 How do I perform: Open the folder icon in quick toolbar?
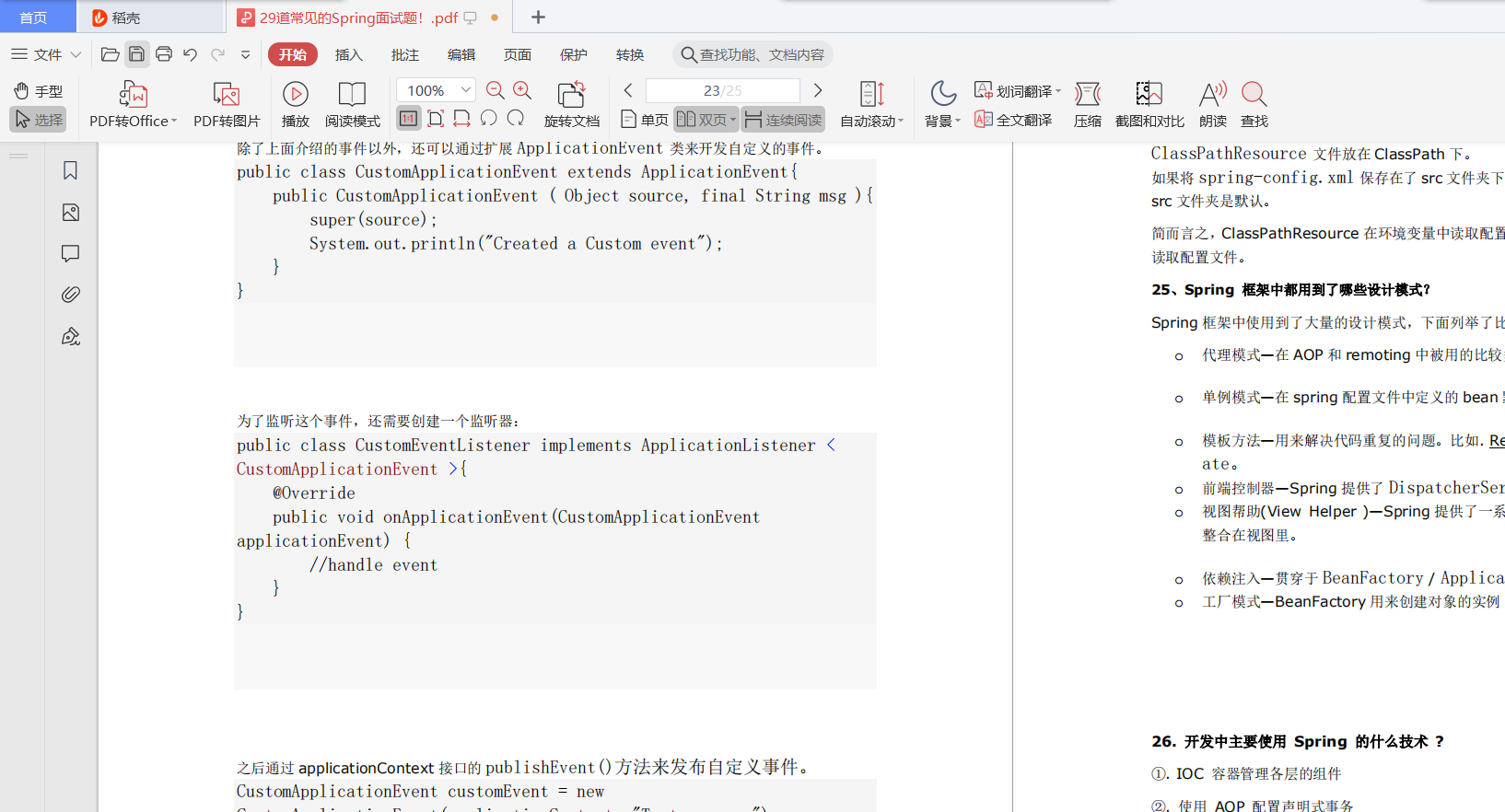pyautogui.click(x=110, y=54)
